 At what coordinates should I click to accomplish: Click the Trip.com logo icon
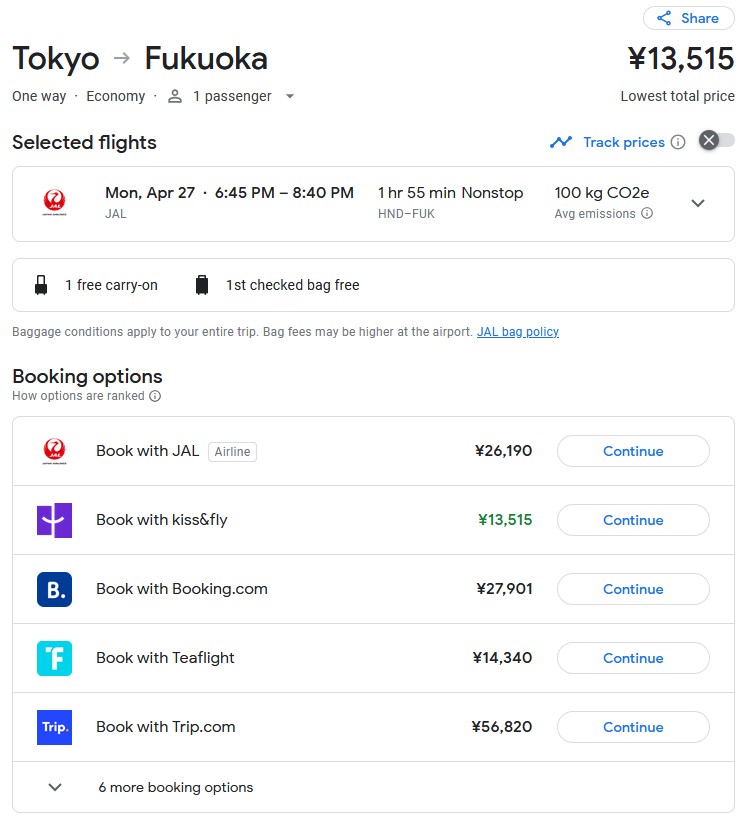coord(55,727)
